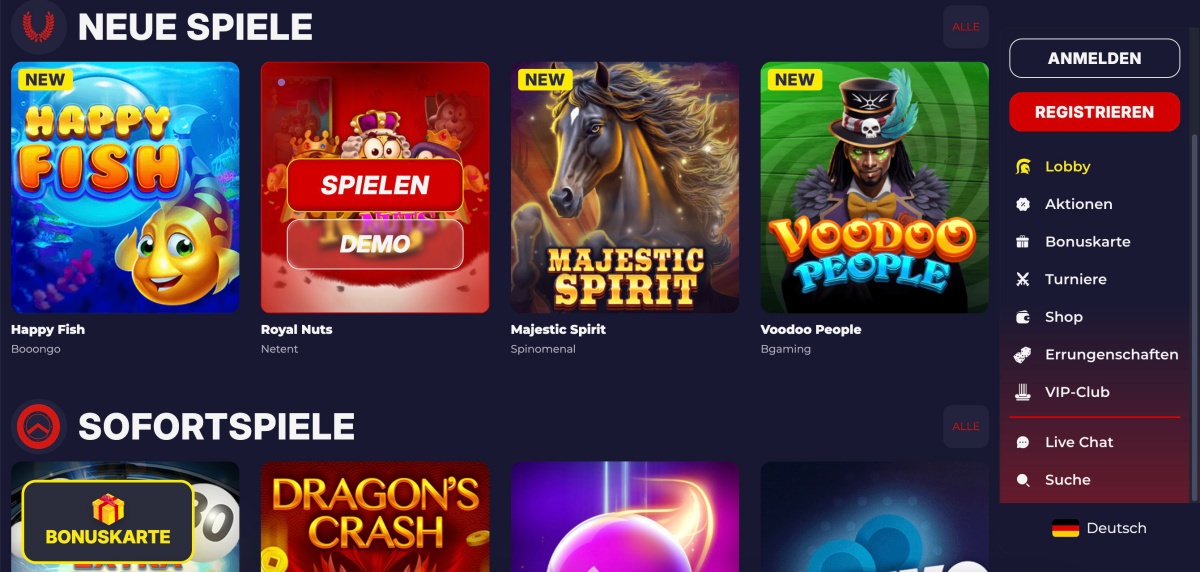Click the VIP-Club pillar icon
The height and width of the screenshot is (572, 1200).
pos(1023,392)
